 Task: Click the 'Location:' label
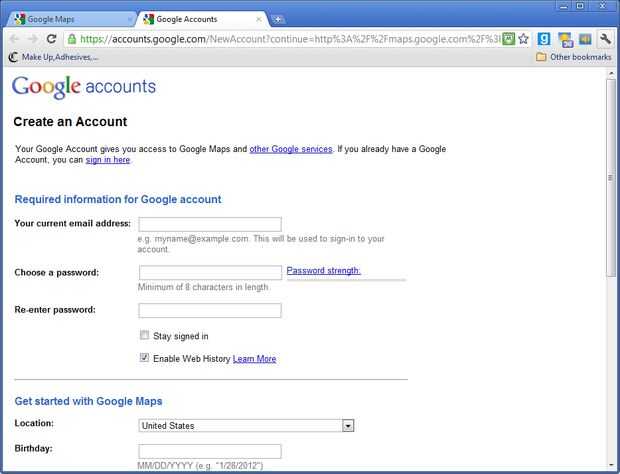click(x=34, y=423)
